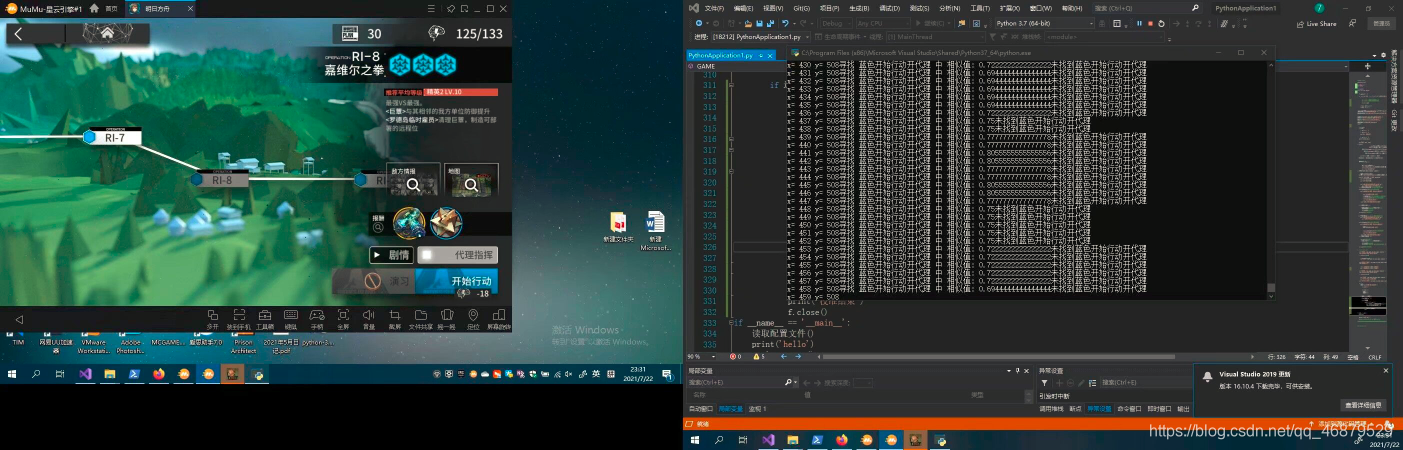Open Visual Studio from left taskbar
This screenshot has height=450, width=1403.
85,373
